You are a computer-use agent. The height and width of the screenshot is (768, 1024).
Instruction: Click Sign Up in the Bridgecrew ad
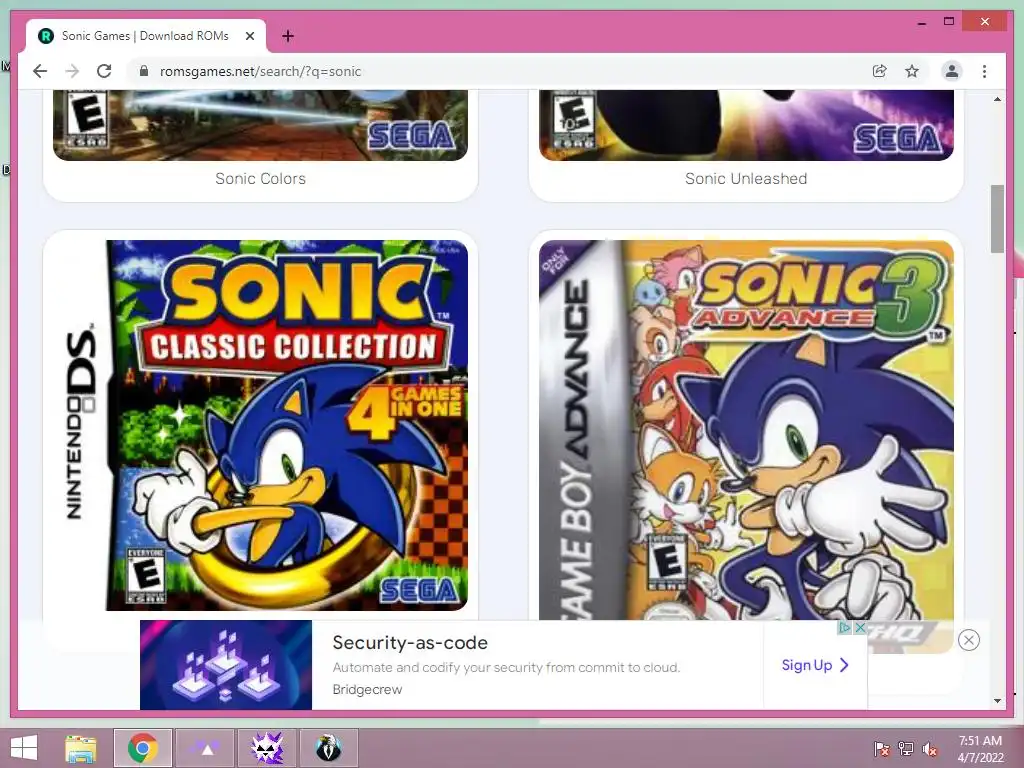click(x=815, y=665)
